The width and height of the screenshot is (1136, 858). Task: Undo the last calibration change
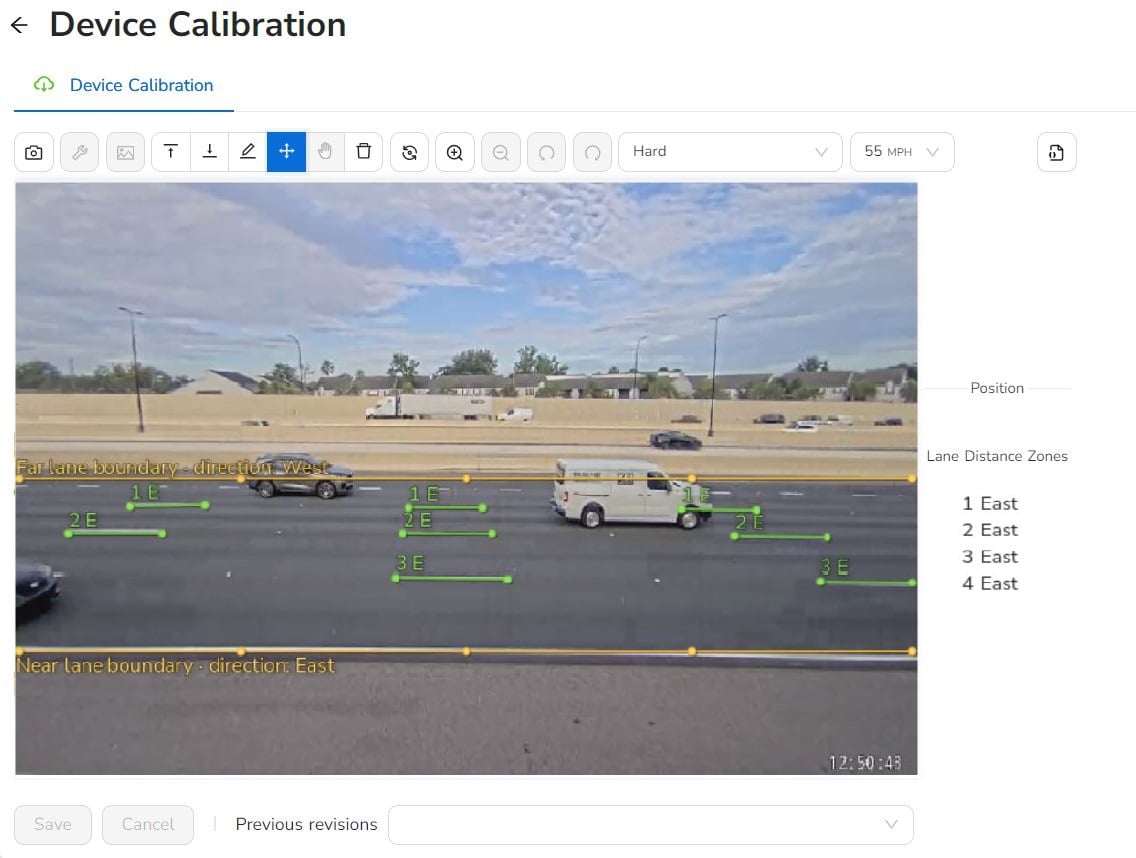pos(545,152)
